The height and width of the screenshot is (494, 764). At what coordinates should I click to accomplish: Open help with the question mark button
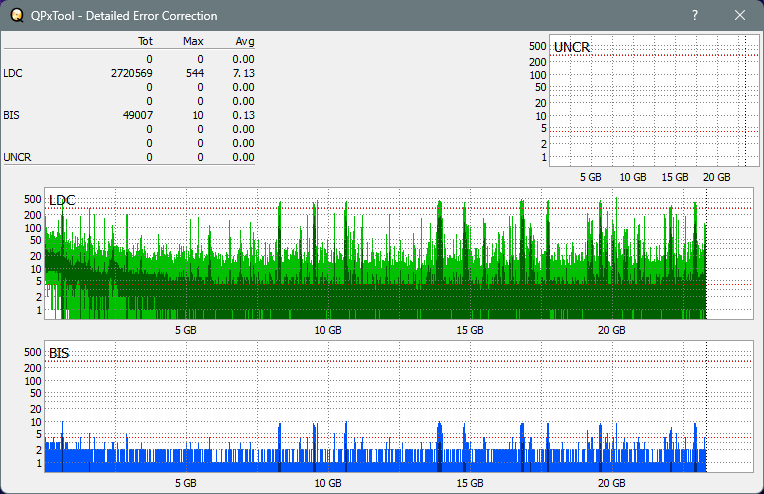click(695, 16)
